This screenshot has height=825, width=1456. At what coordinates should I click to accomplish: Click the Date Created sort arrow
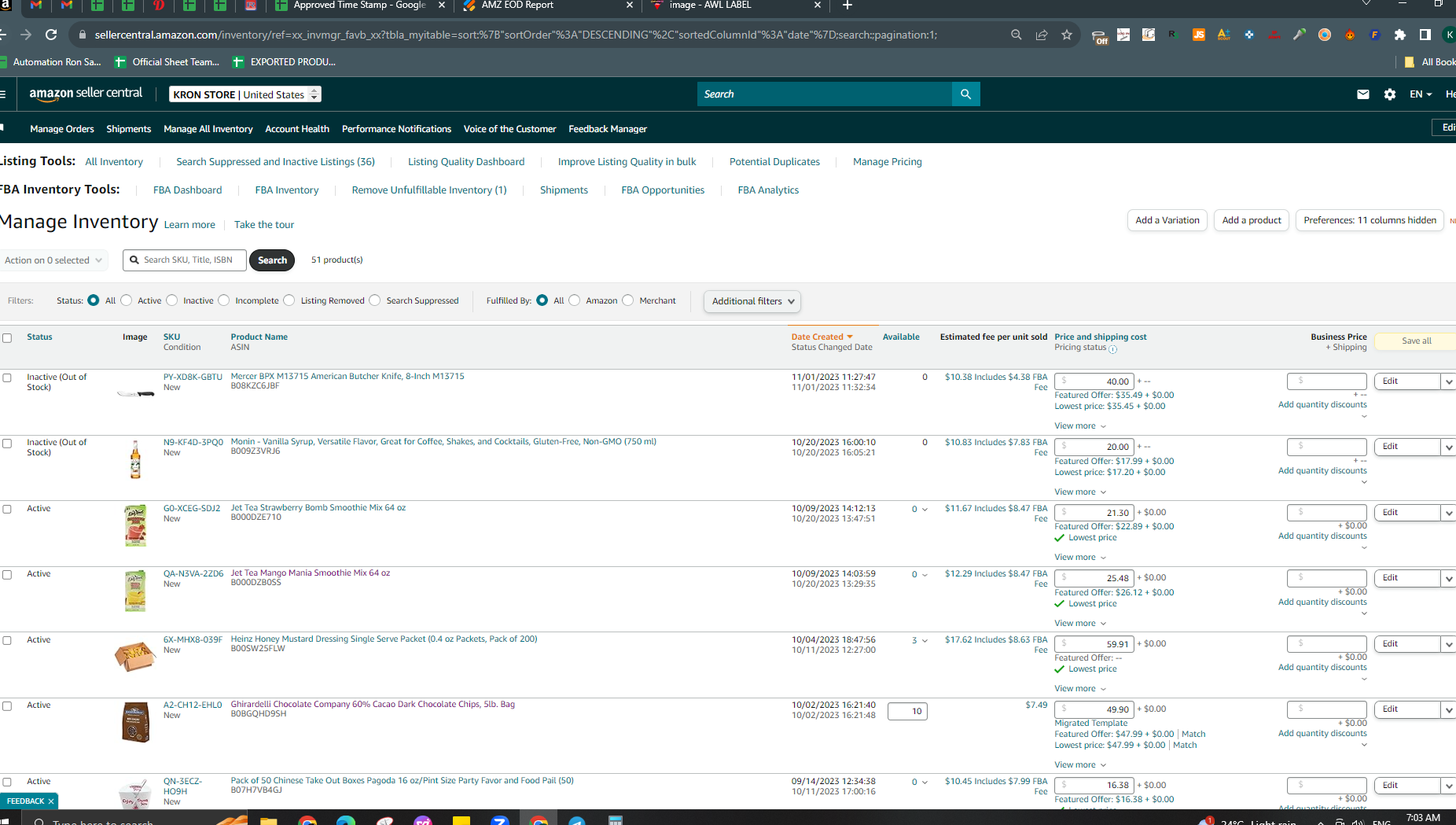[x=850, y=337]
